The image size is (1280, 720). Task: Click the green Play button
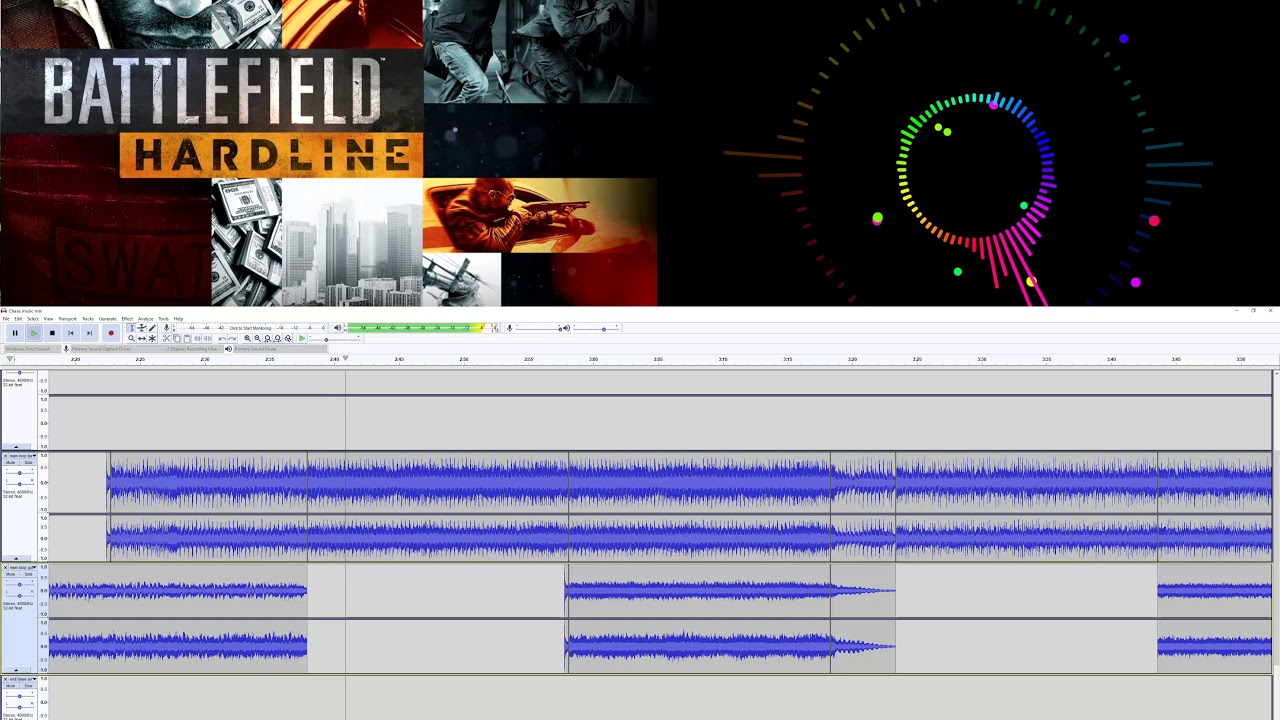(x=34, y=333)
